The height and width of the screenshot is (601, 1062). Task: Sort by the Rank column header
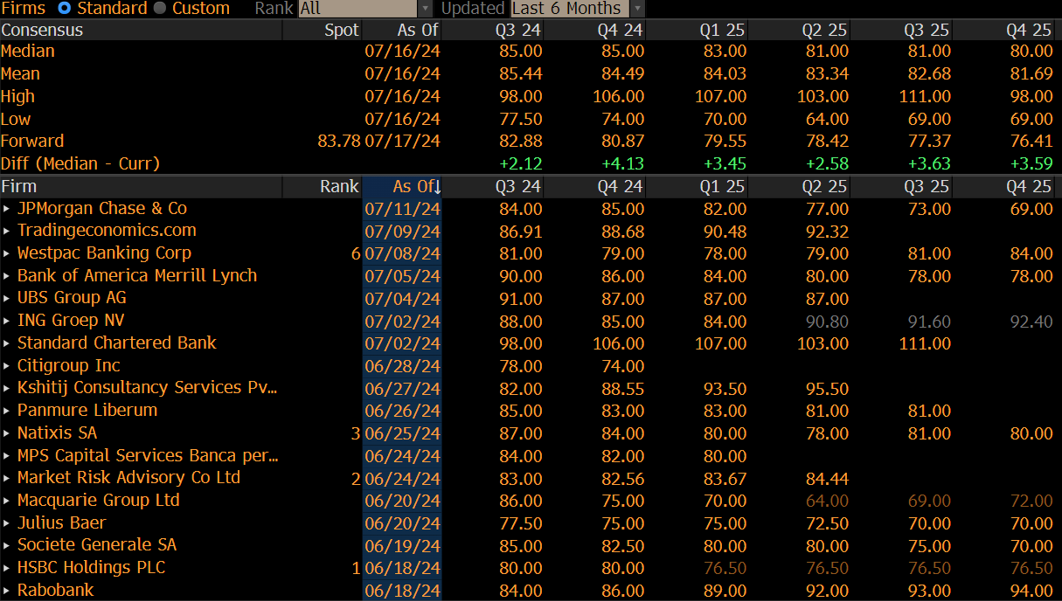coord(339,186)
